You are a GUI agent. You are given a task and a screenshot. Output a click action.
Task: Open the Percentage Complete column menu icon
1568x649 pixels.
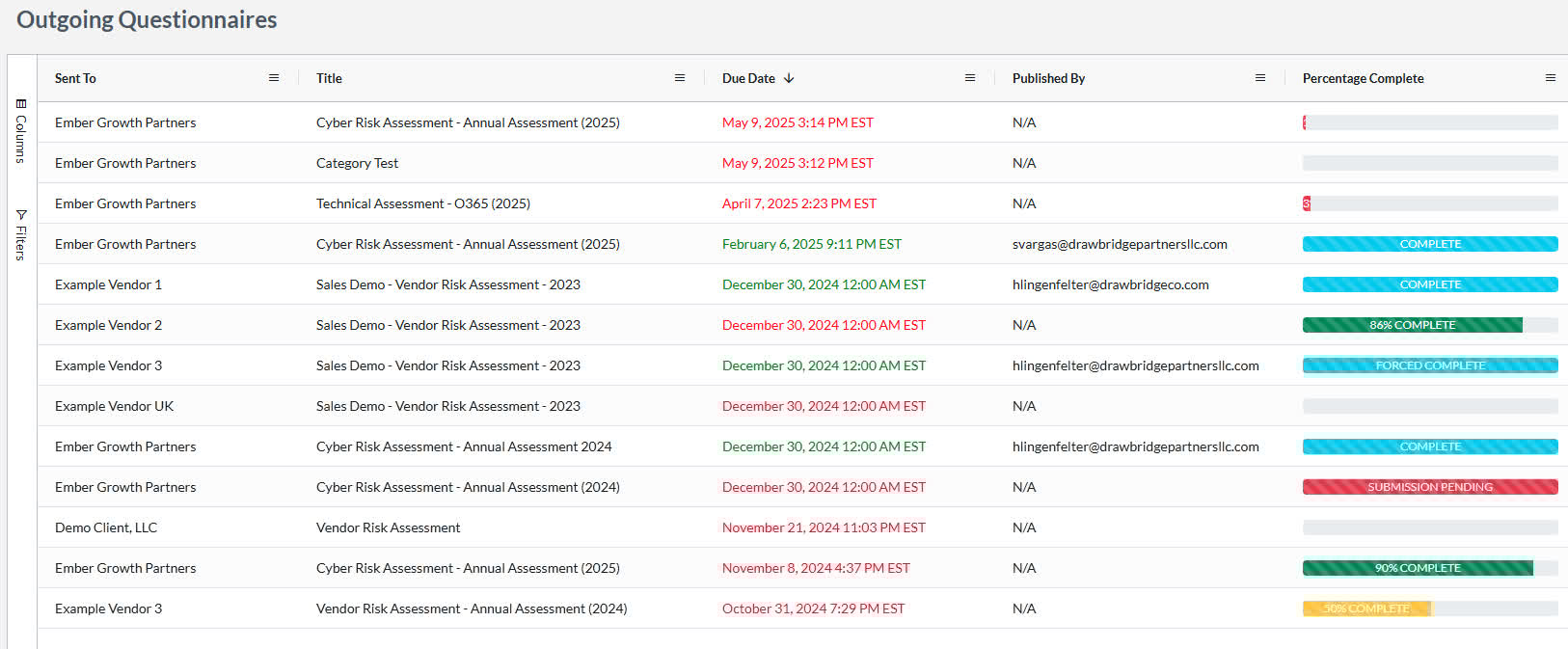coord(1551,78)
